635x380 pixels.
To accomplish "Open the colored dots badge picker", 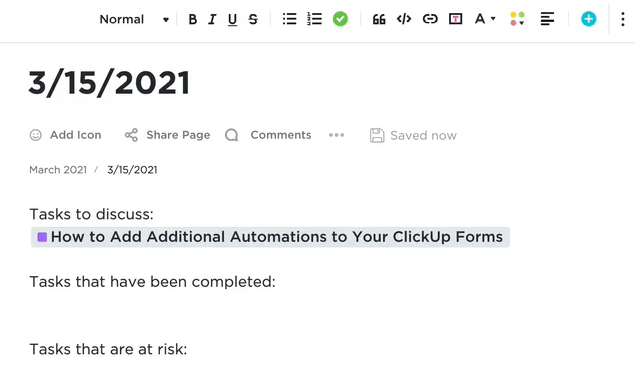I will click(517, 19).
